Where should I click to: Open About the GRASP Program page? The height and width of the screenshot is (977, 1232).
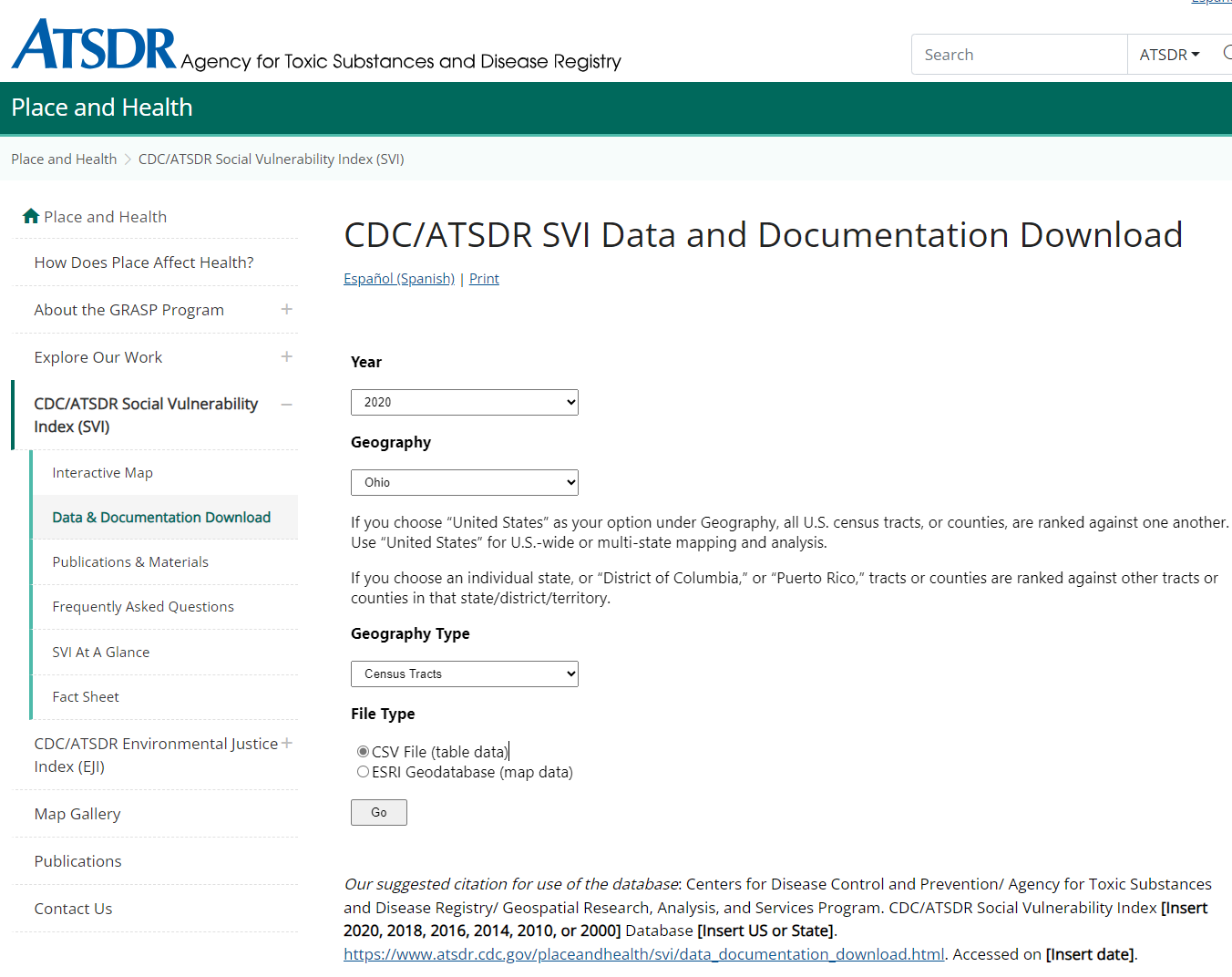pos(129,310)
